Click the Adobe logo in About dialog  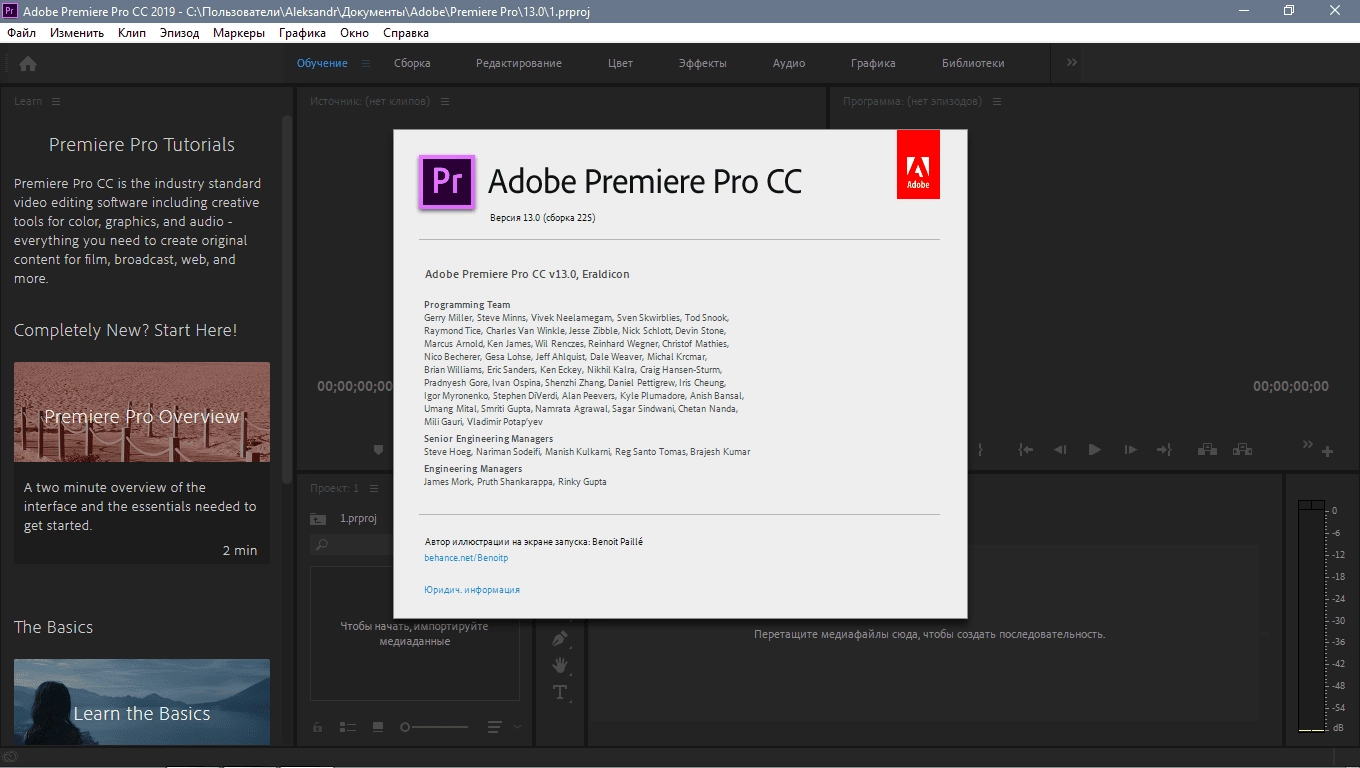pyautogui.click(x=918, y=165)
